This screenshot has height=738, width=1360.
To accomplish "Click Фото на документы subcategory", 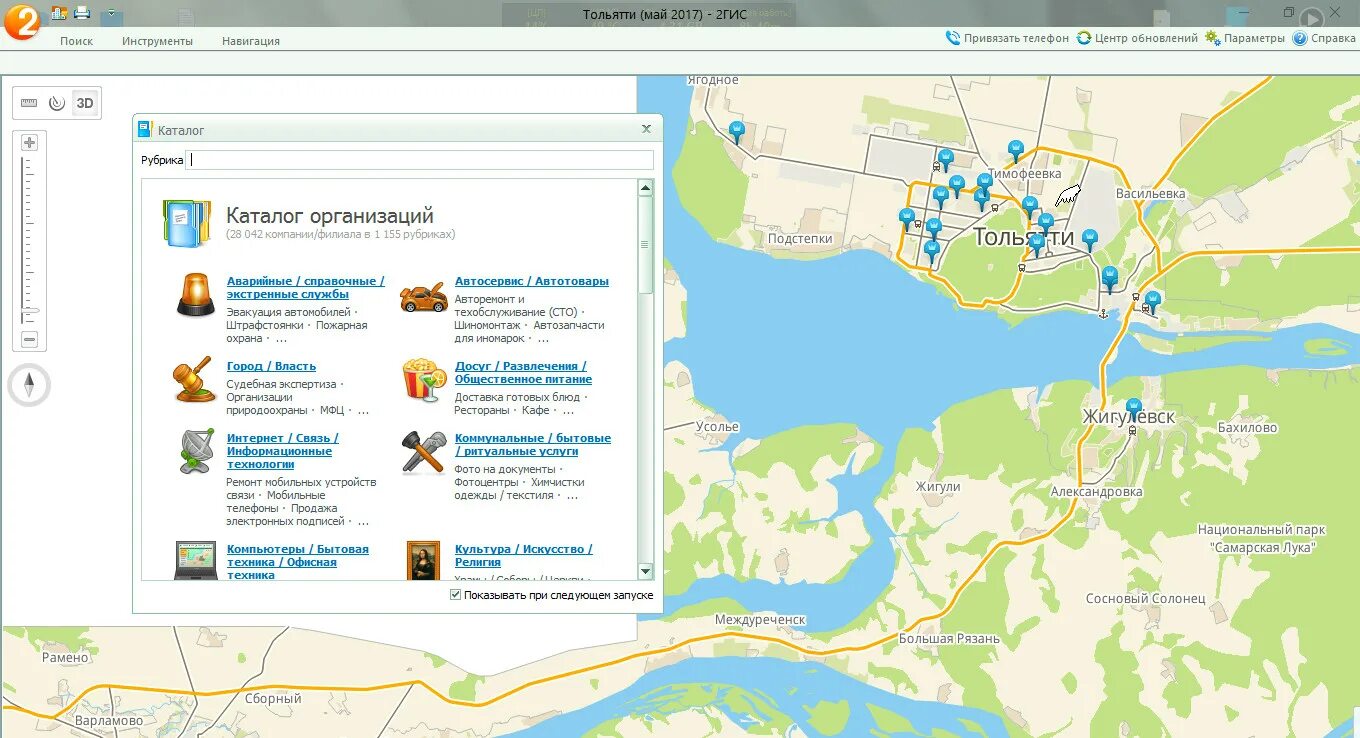I will (505, 469).
